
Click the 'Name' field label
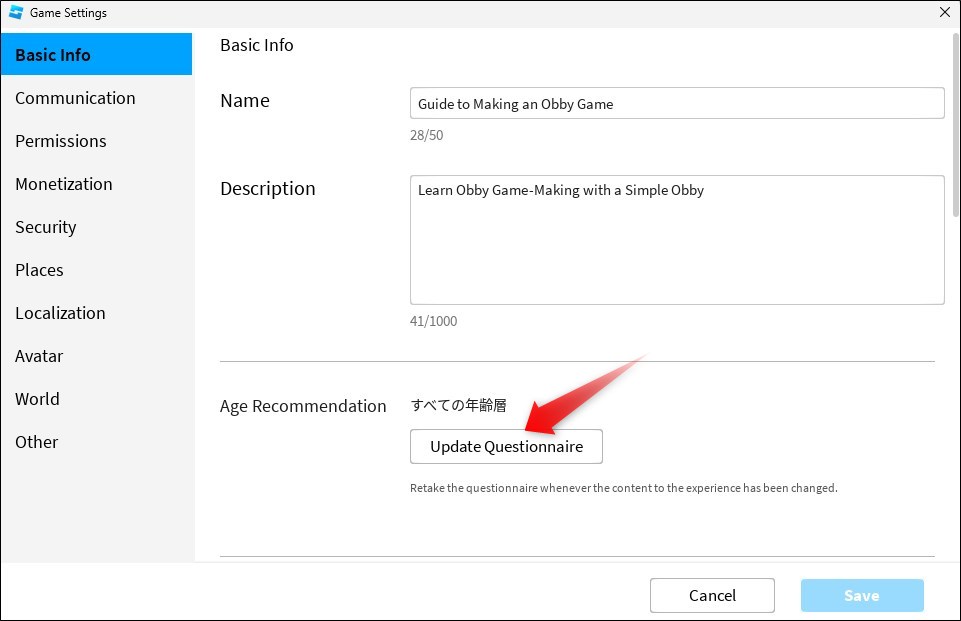tap(245, 101)
